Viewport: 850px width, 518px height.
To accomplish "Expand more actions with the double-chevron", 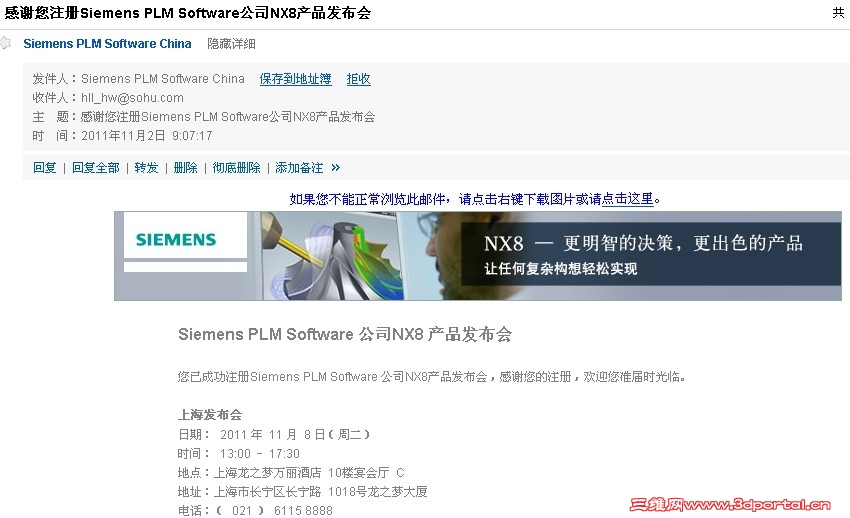I will click(x=336, y=168).
